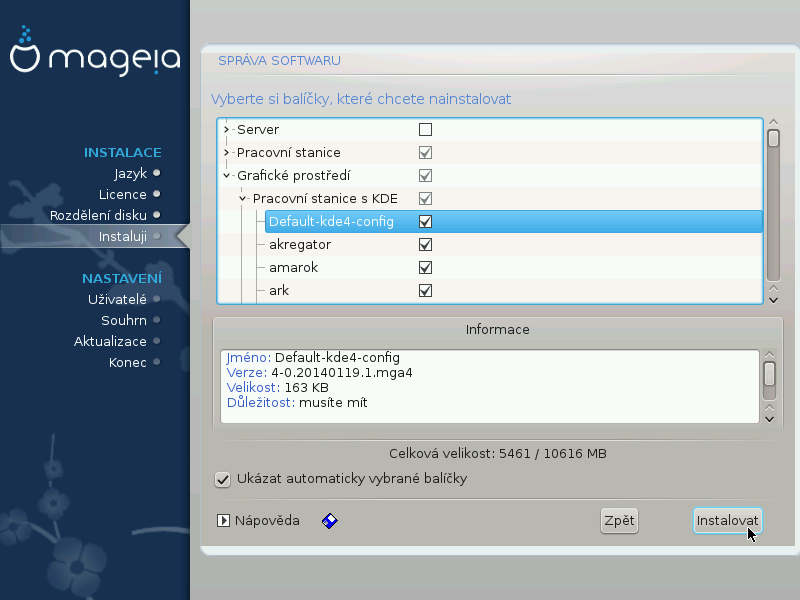Toggle the Pracovní stanice checkbox

(x=425, y=153)
